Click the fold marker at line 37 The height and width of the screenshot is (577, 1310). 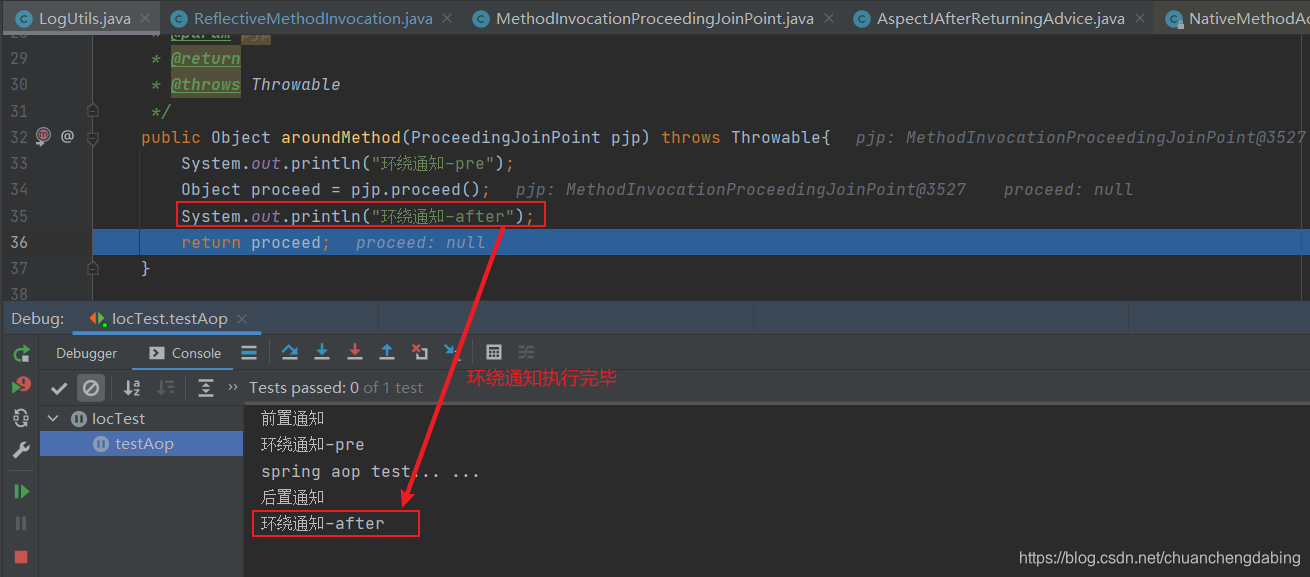click(x=93, y=268)
